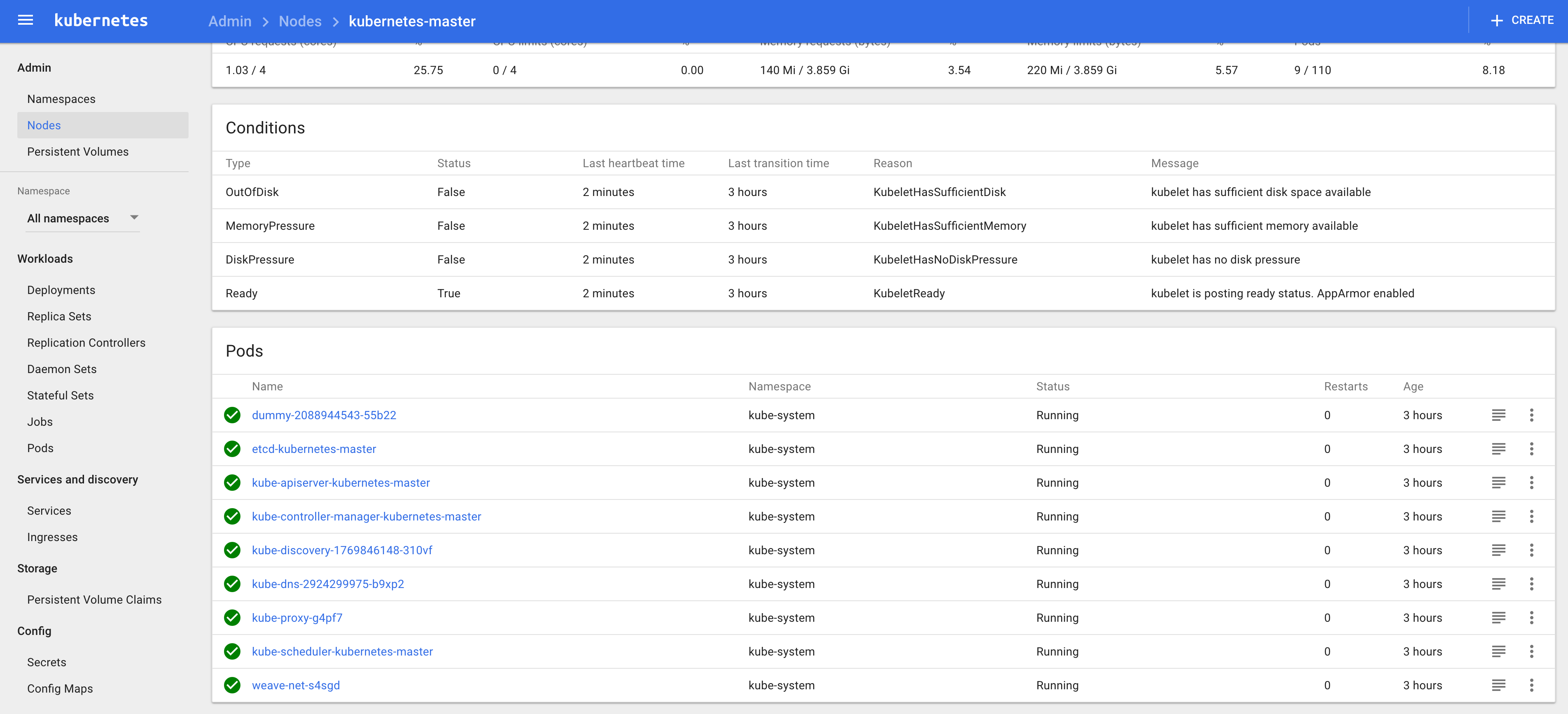Open logs icon for kube-dns-2924299975-b9xp2
The image size is (1568, 714).
coord(1498,584)
